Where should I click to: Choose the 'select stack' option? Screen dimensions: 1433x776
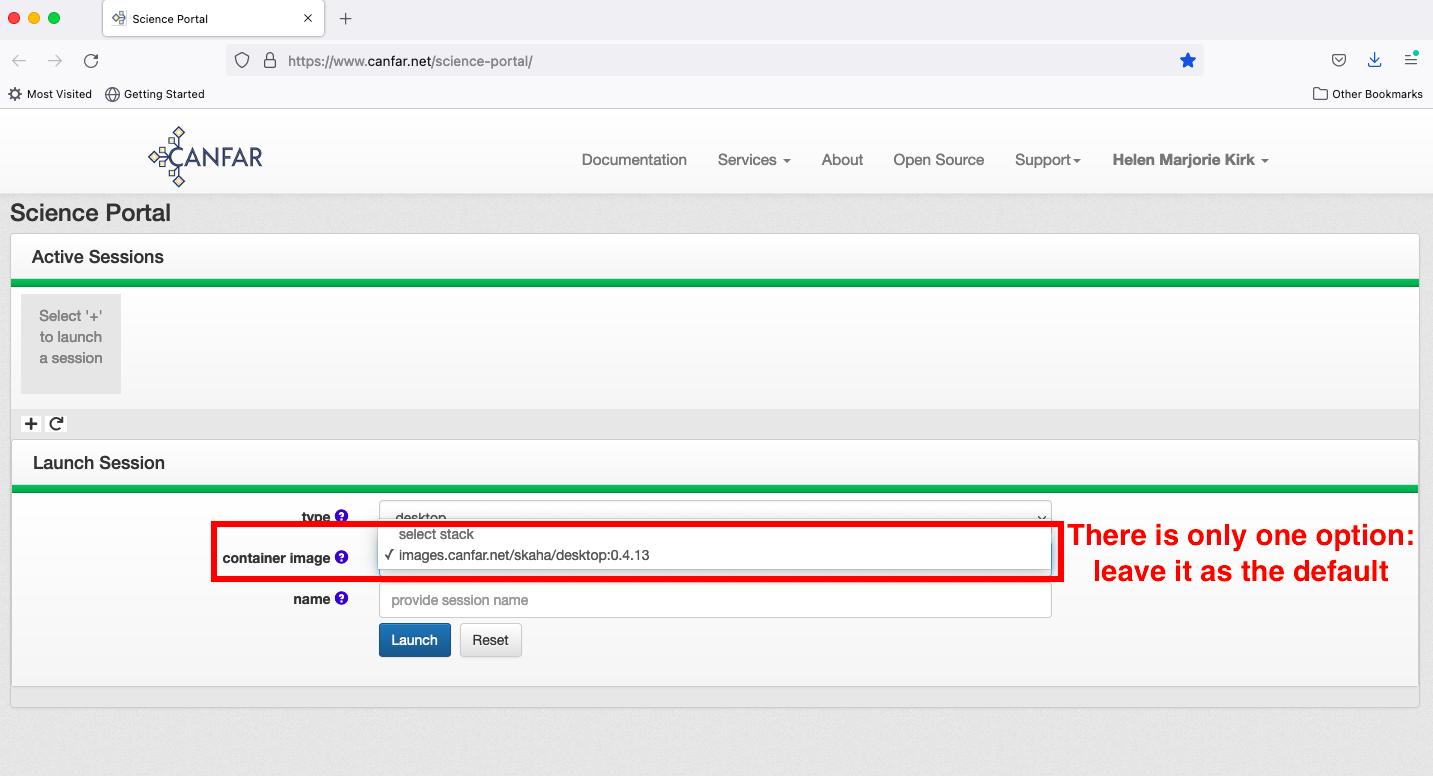pos(715,534)
